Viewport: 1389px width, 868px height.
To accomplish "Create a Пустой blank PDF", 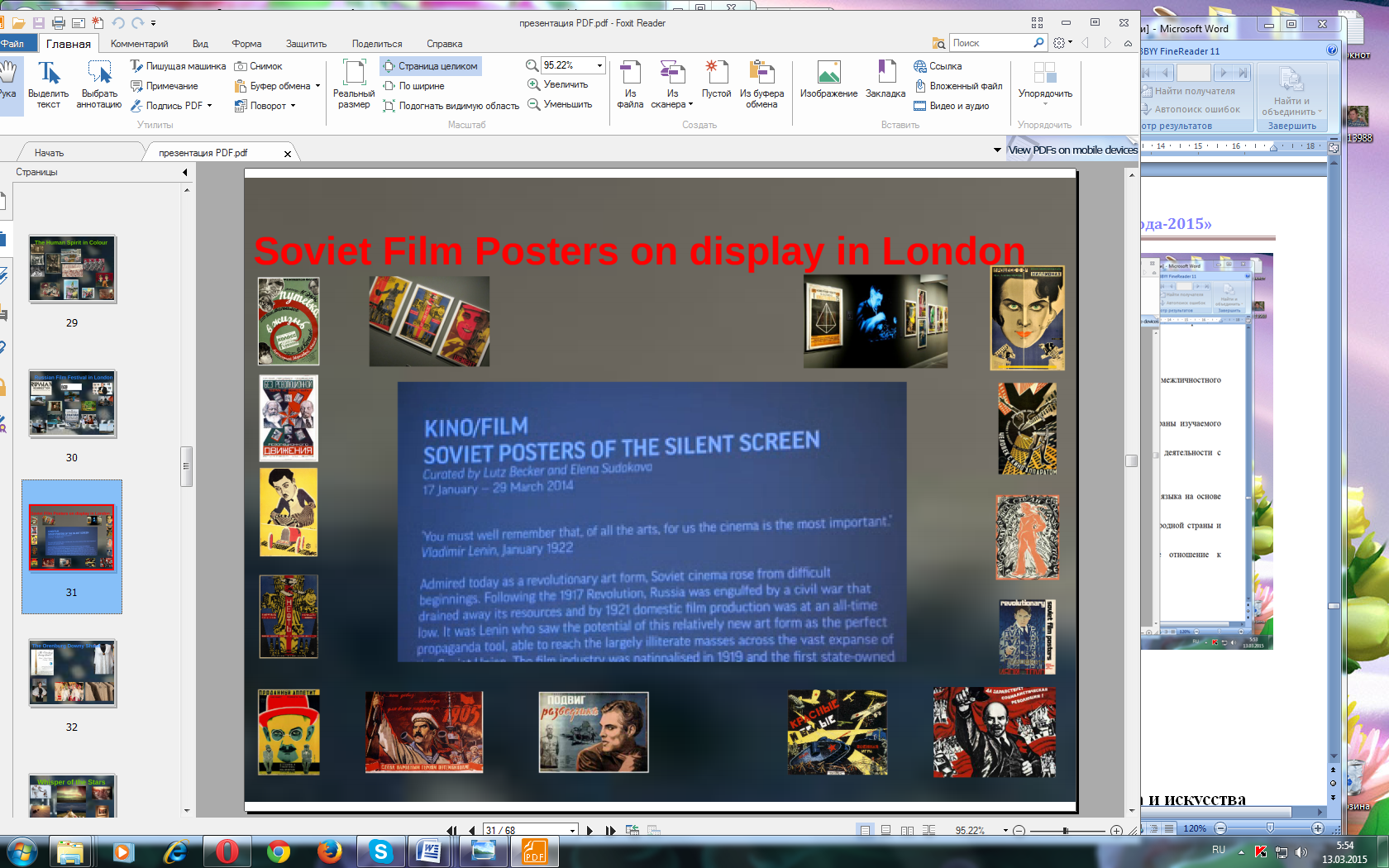I will point(716,79).
